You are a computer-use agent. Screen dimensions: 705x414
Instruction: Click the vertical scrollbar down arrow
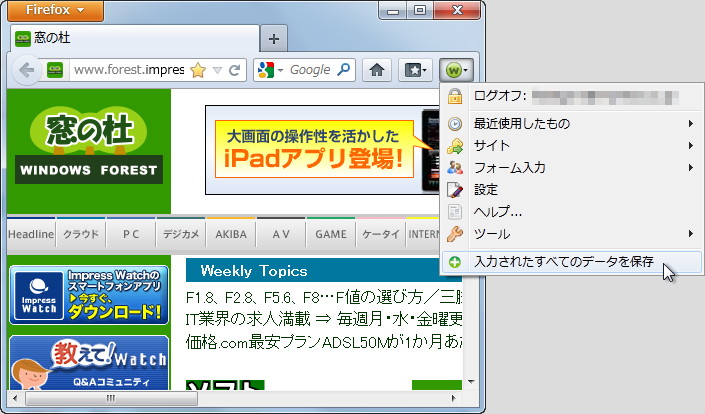coord(471,382)
